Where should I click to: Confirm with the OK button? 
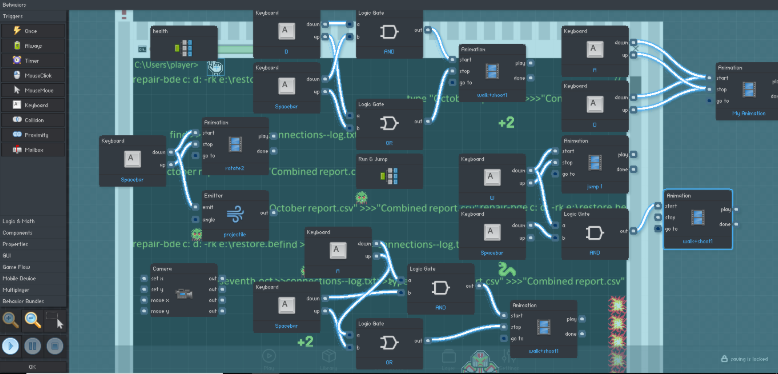tap(33, 367)
